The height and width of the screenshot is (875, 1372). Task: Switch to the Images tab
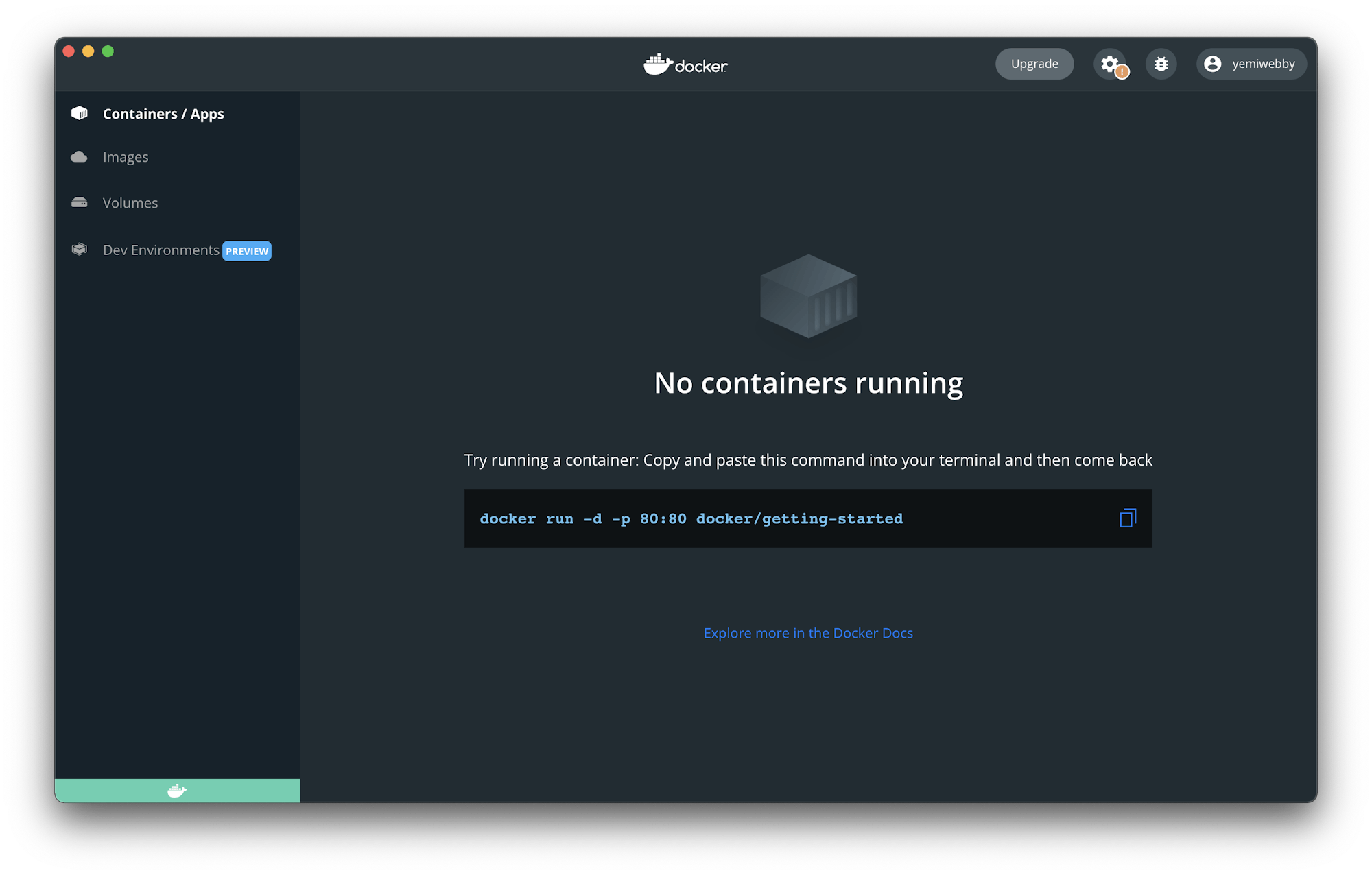[x=126, y=156]
